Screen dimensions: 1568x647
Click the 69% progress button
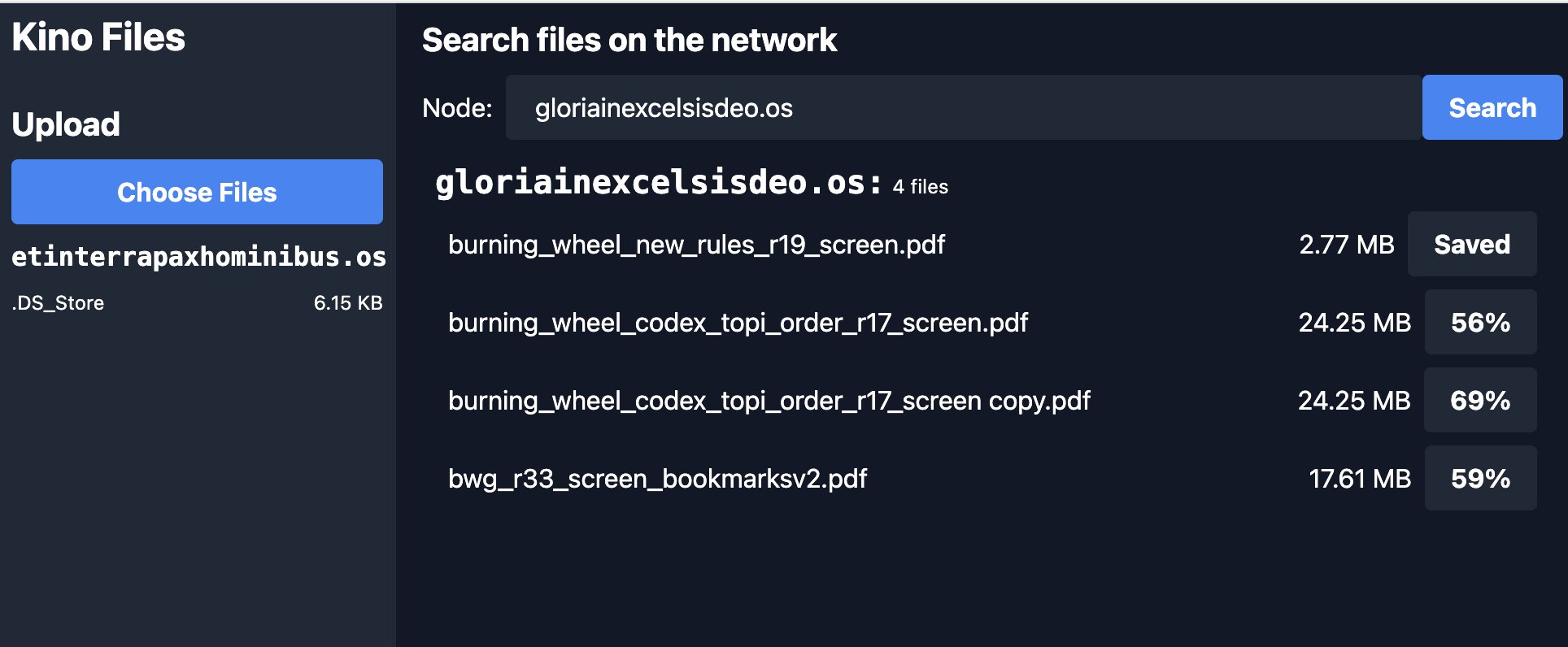[1480, 400]
